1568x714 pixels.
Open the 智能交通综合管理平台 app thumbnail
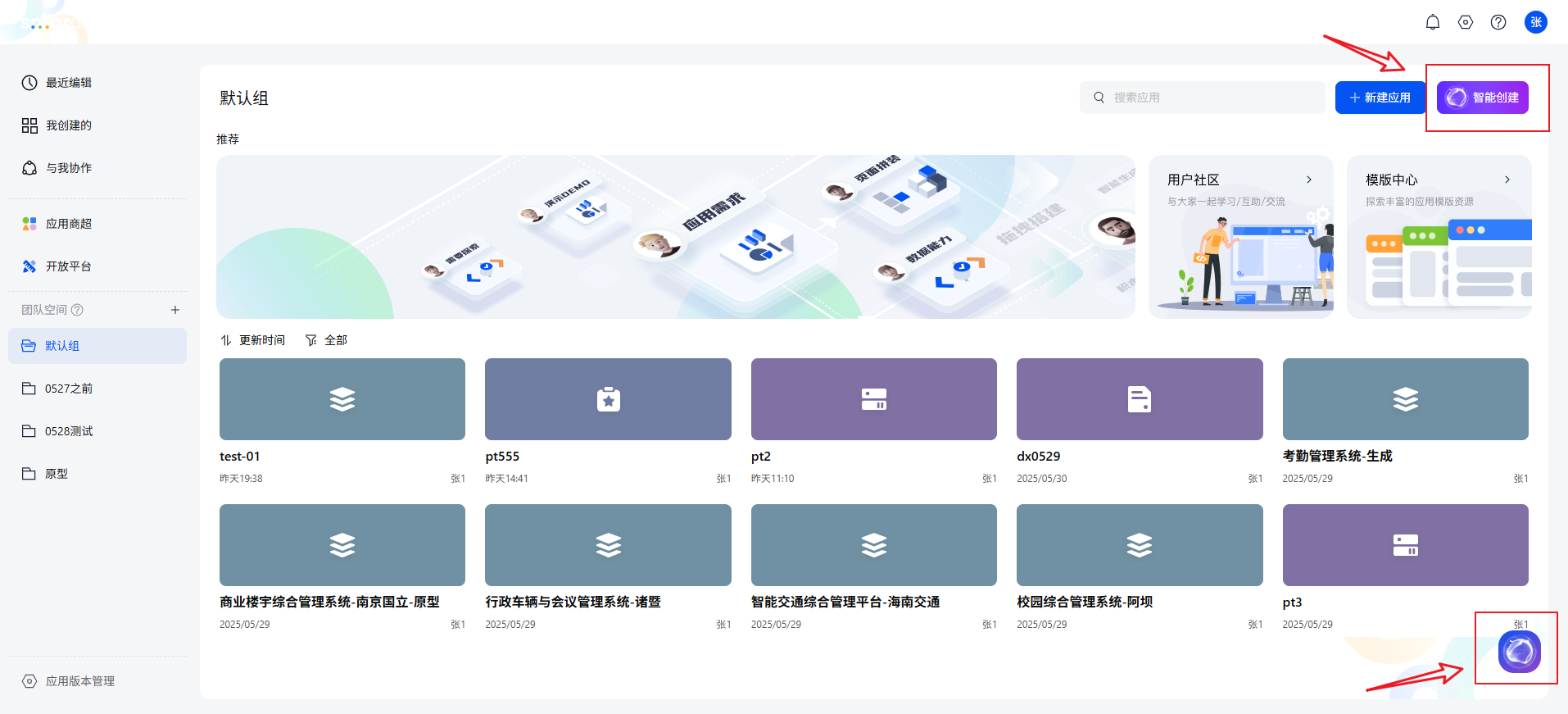tap(874, 545)
